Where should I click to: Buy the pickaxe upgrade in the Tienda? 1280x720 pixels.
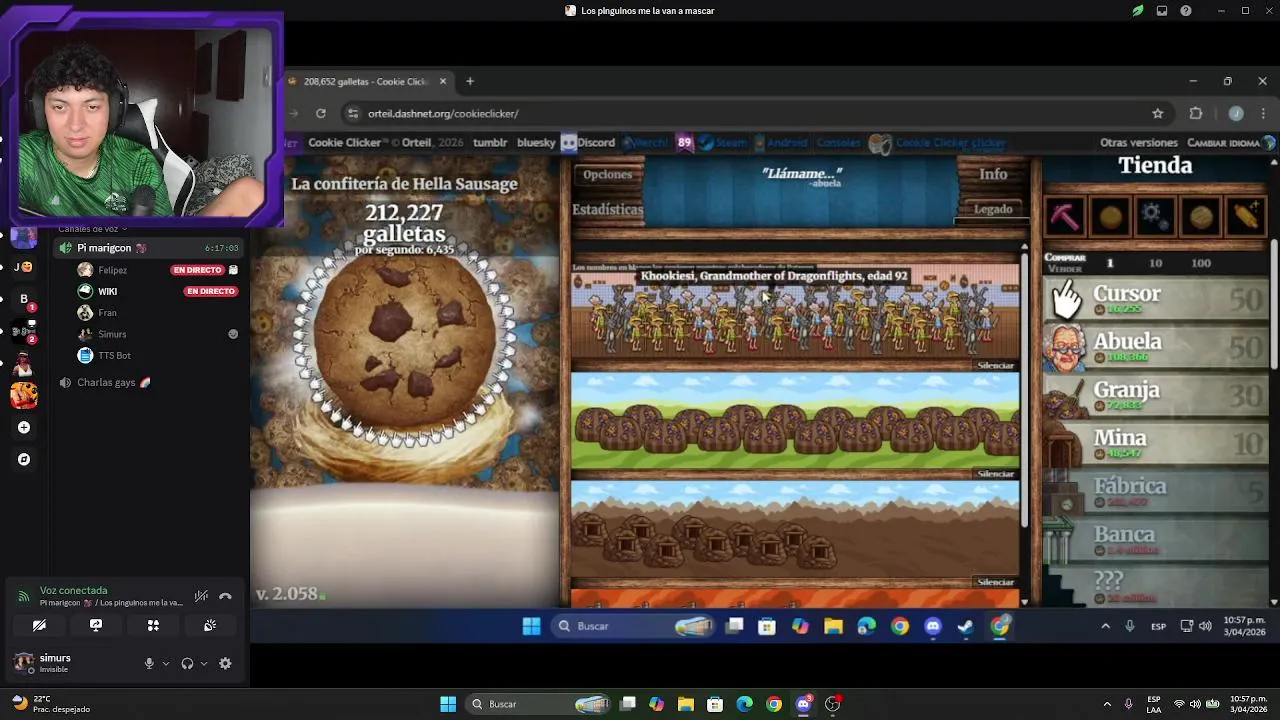click(x=1065, y=216)
